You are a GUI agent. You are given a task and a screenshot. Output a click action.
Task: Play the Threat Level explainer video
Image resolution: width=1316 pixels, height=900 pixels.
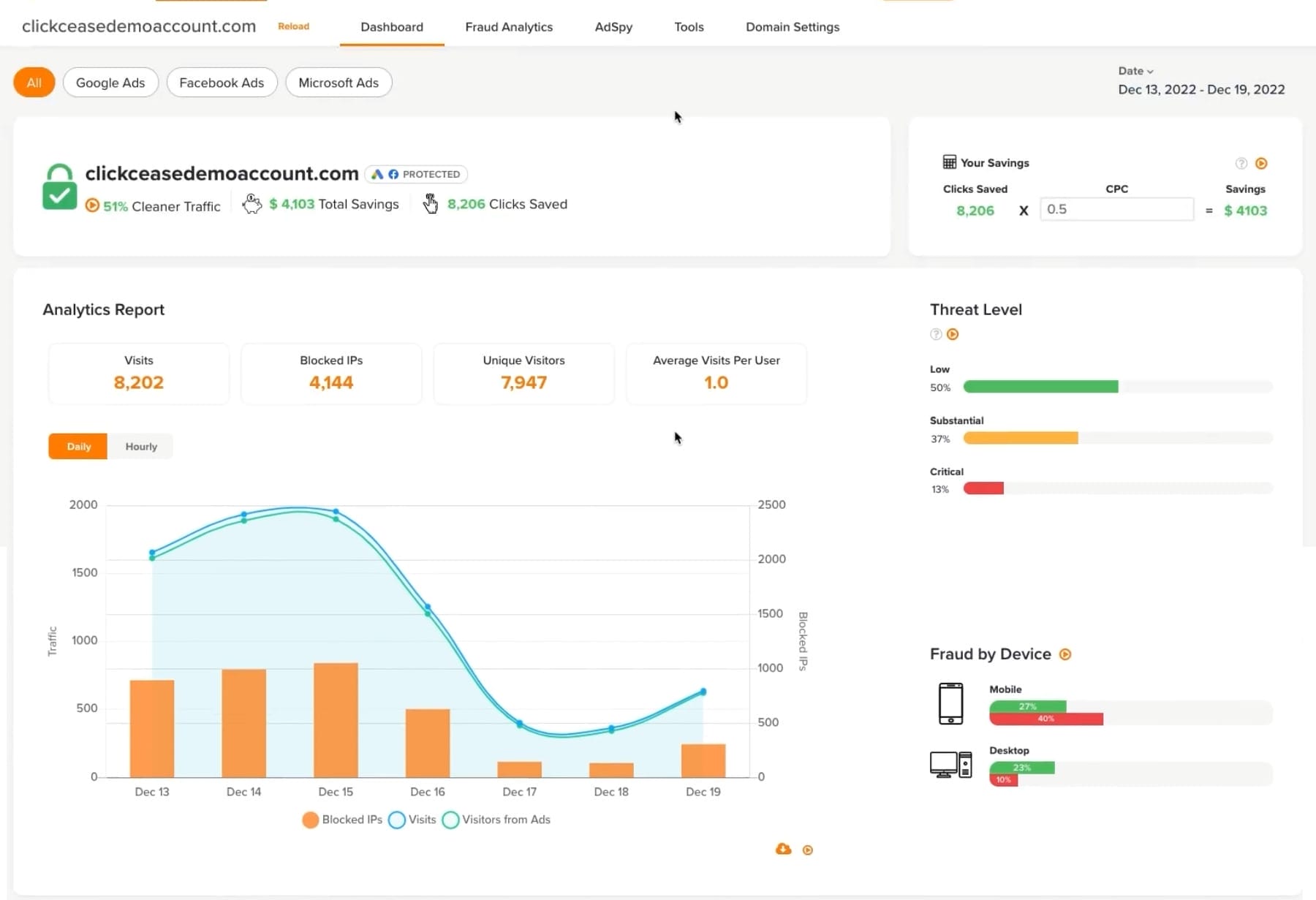pos(953,334)
